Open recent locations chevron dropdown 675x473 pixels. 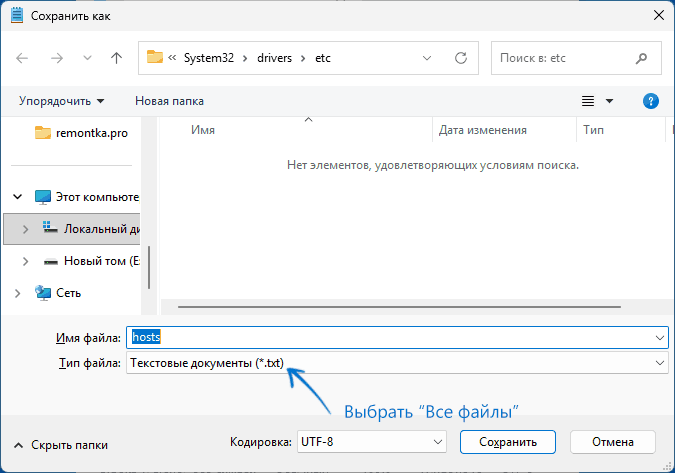tap(87, 58)
